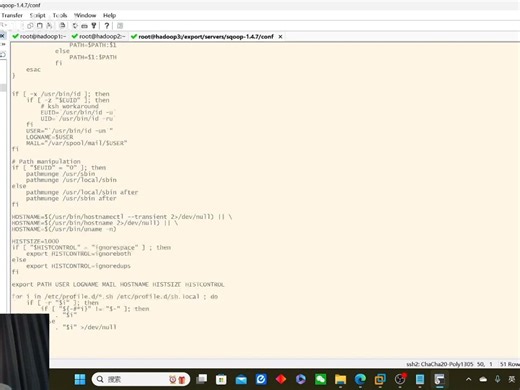This screenshot has height=390, width=520.
Task: Open Microsoft Store from the taskbar
Action: (x=221, y=379)
